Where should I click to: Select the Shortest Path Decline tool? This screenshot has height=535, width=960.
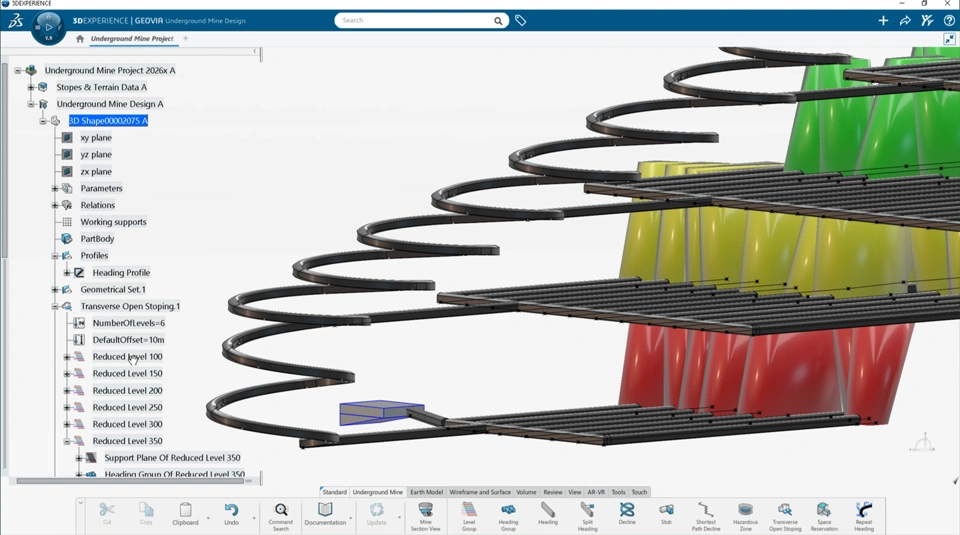tap(706, 516)
